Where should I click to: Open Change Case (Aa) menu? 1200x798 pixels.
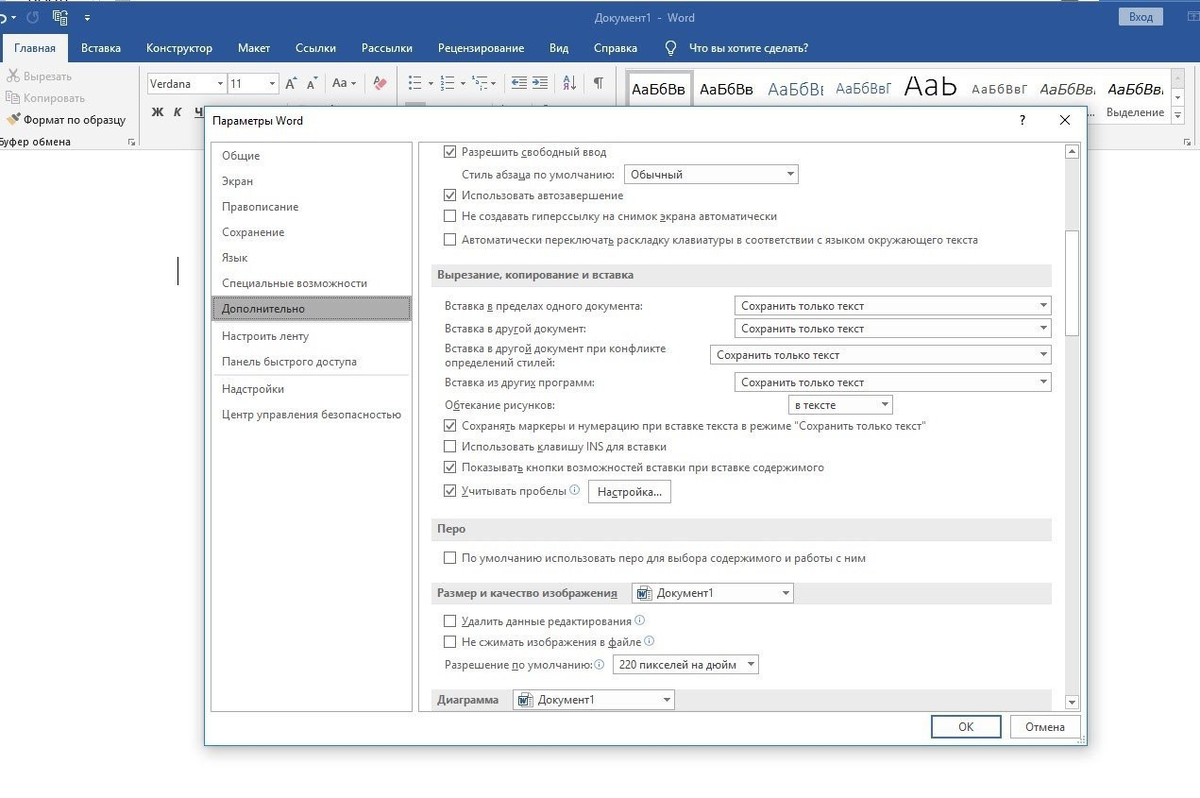[x=344, y=84]
